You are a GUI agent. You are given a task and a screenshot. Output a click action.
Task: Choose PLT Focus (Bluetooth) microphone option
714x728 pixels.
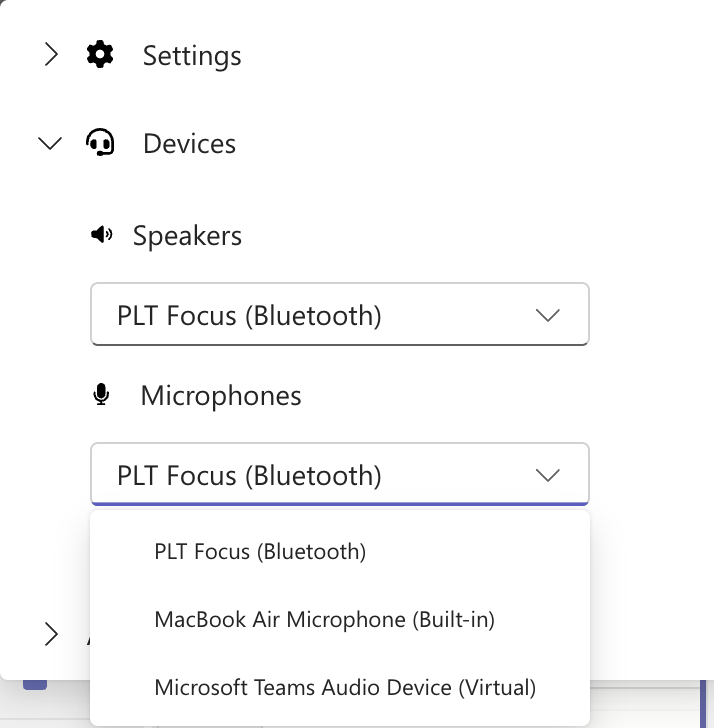(340, 552)
